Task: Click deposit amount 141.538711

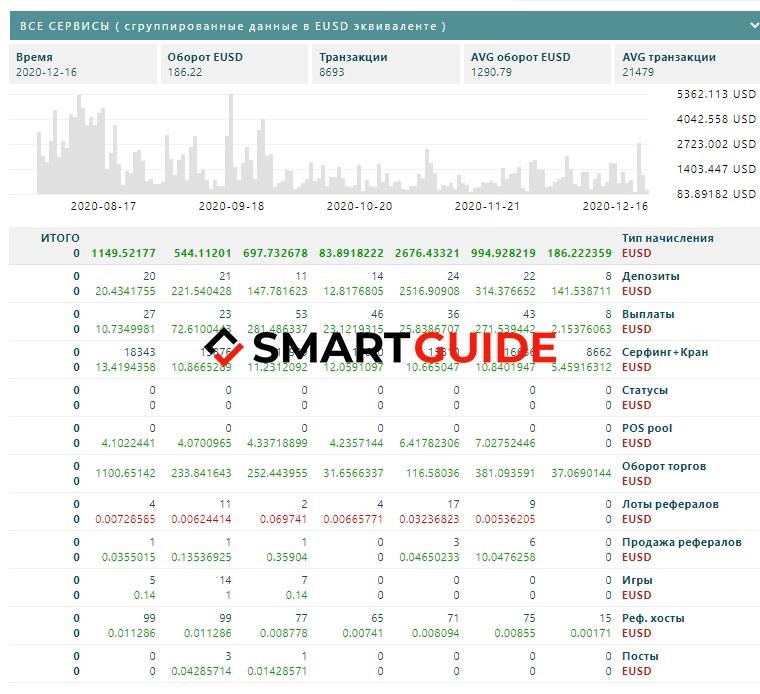Action: coord(581,291)
